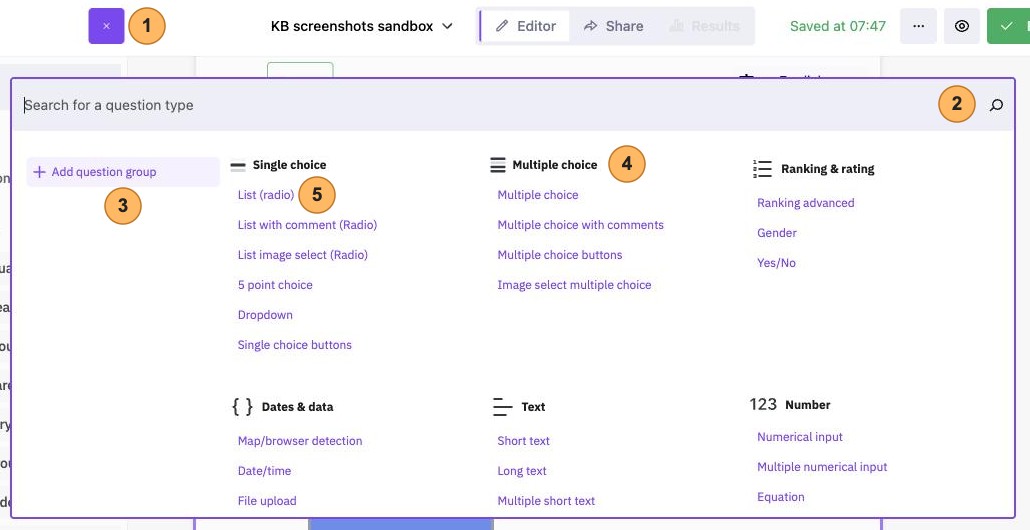Click the Dates & data heading
Image resolution: width=1030 pixels, height=530 pixels.
click(x=298, y=407)
